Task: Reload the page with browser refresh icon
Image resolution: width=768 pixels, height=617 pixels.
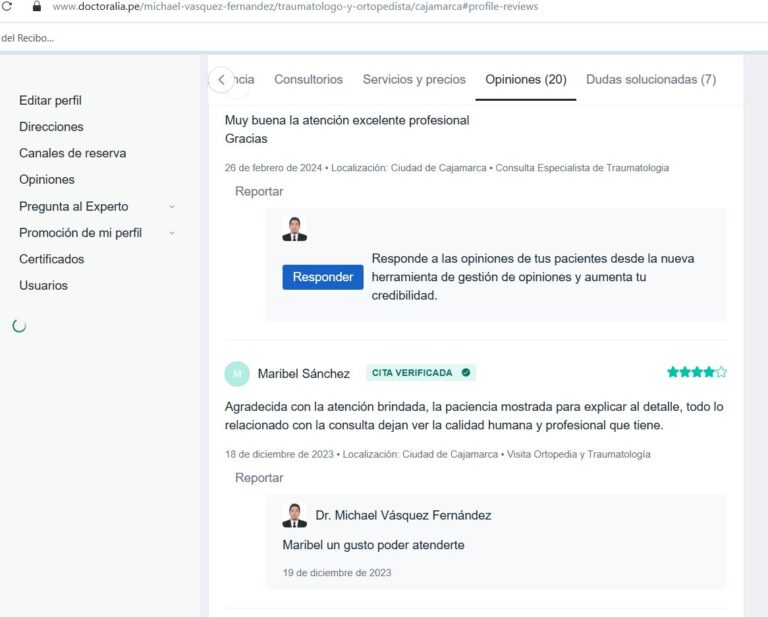Action: point(7,6)
